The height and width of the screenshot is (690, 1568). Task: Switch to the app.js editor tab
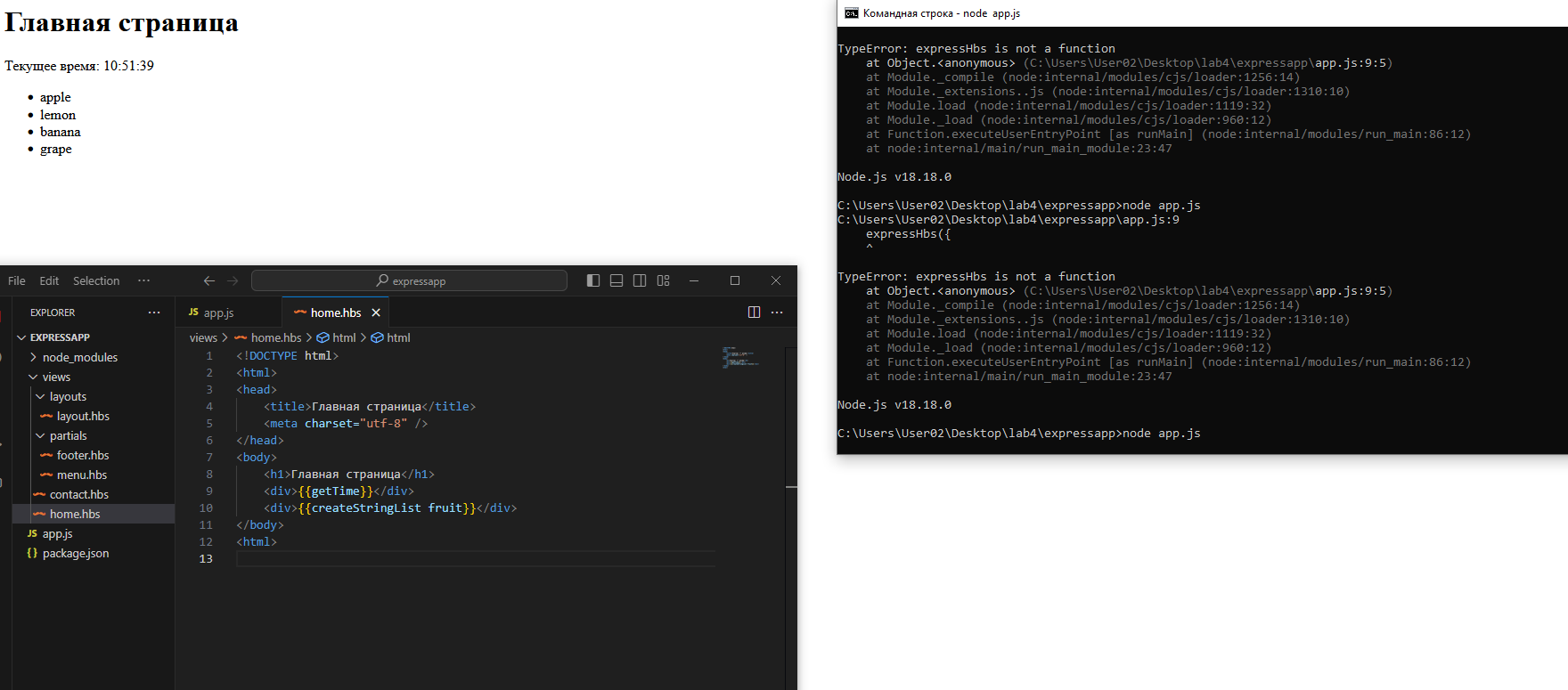(x=218, y=313)
